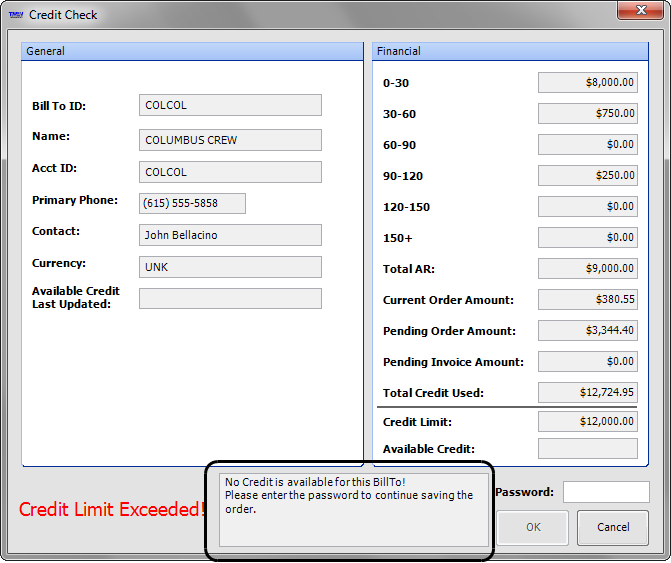
Task: Click Pending Order Amount value $3,344.40
Action: click(x=588, y=330)
